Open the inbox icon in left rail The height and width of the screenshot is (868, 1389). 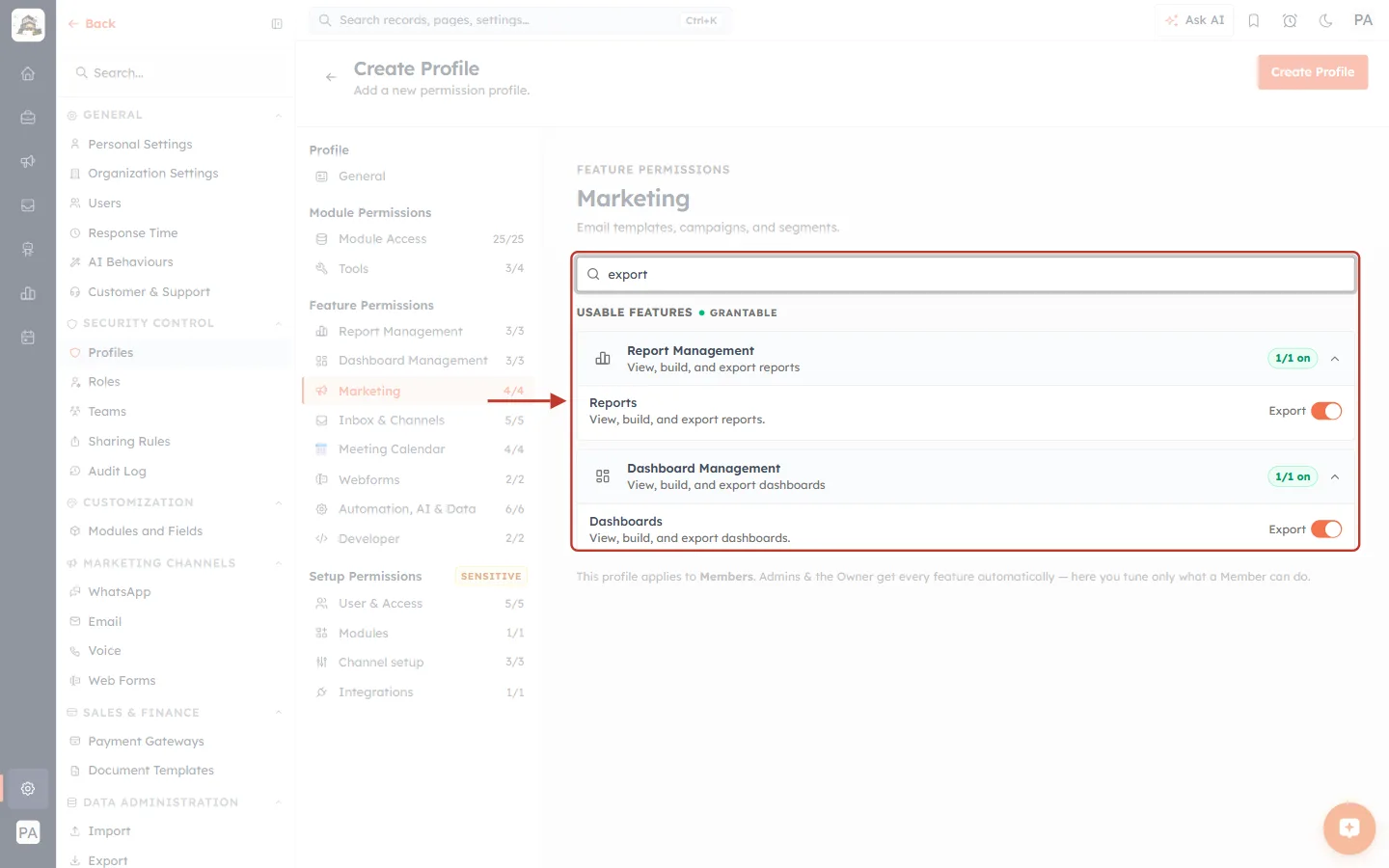(28, 205)
